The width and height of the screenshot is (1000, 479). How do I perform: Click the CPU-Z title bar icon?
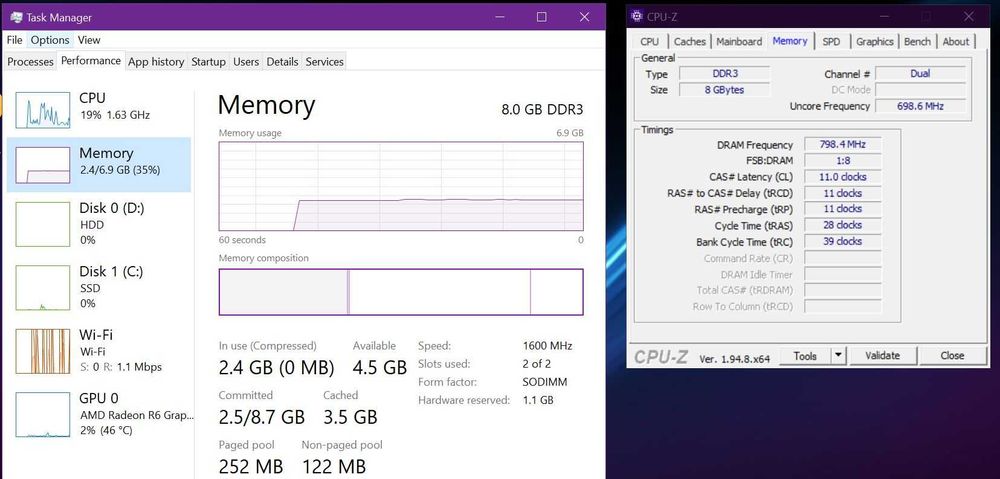[x=636, y=16]
